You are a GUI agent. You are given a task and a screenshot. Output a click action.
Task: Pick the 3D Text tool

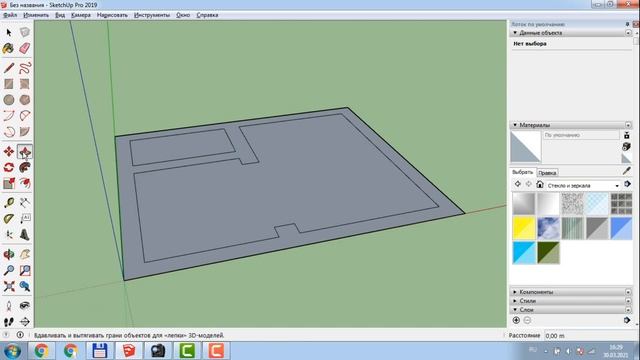pos(24,234)
